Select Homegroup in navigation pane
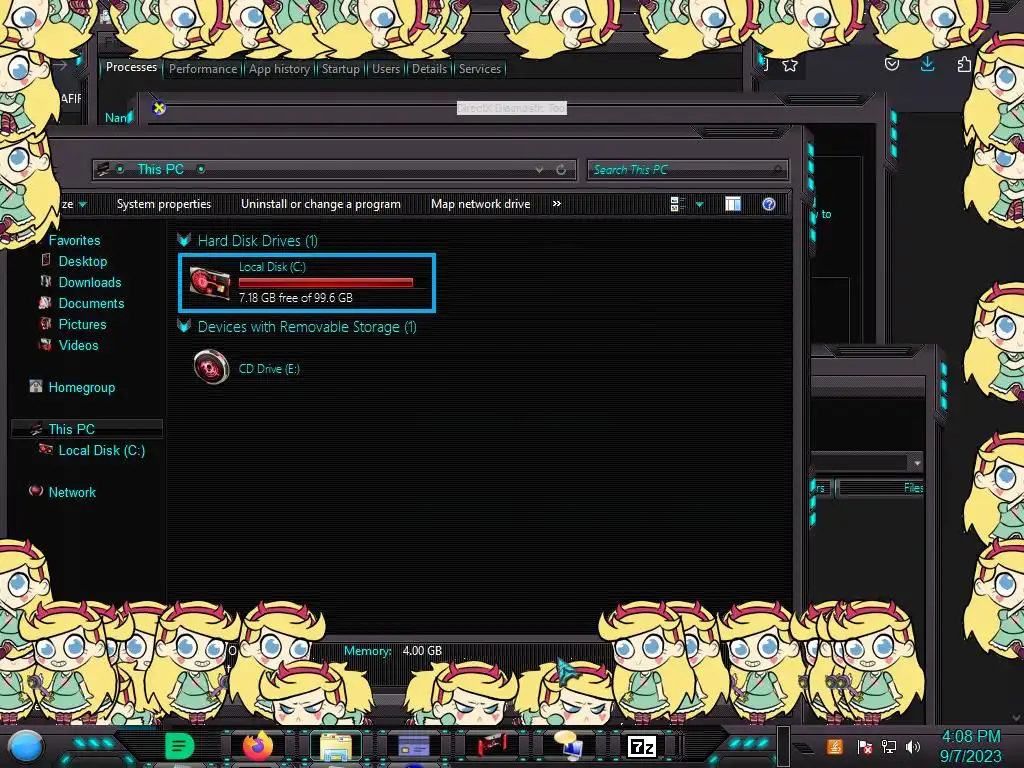The width and height of the screenshot is (1024, 768). 82,387
